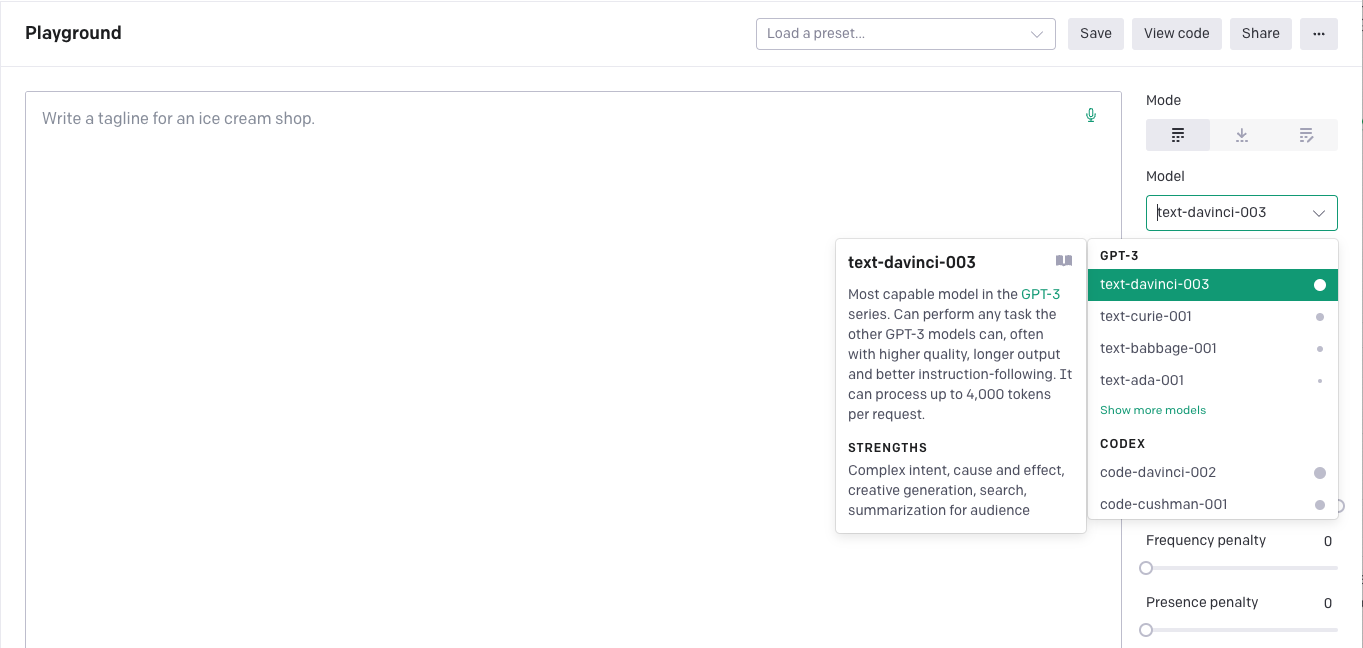Image resolution: width=1363 pixels, height=648 pixels.
Task: Click the View code button
Action: pyautogui.click(x=1176, y=33)
